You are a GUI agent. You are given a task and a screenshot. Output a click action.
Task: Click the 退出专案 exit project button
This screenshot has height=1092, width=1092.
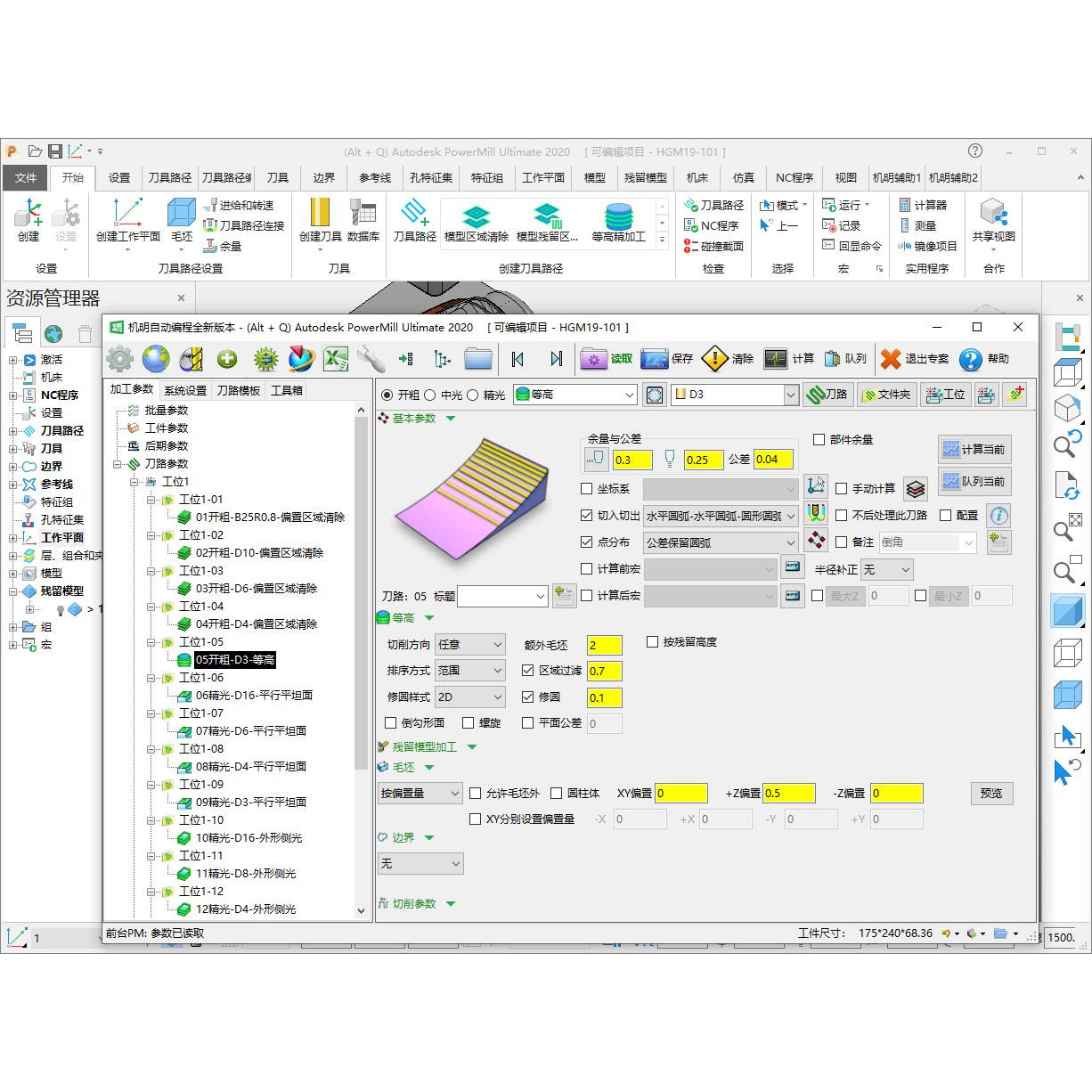tap(915, 359)
